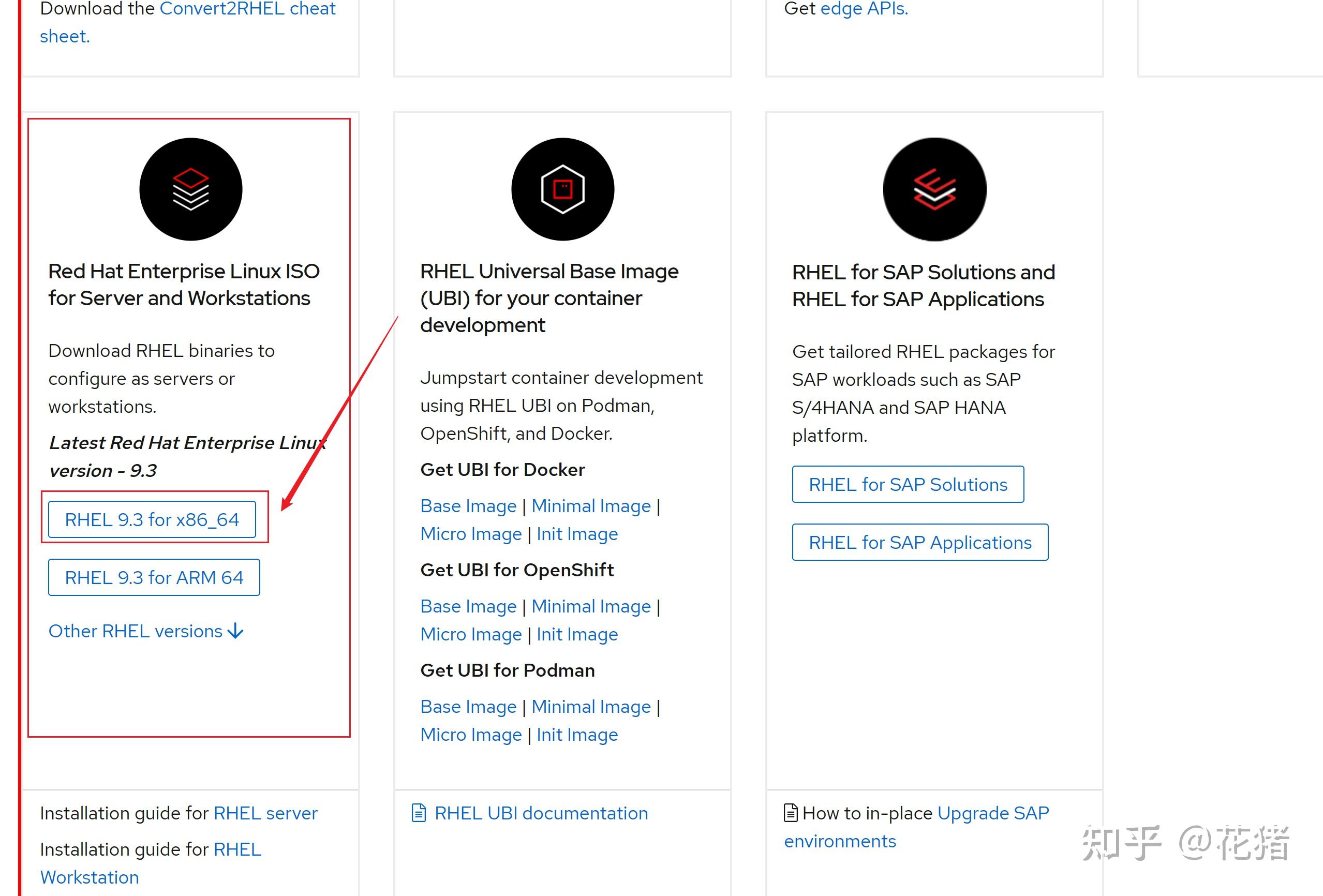Expand the Other RHEL versions list
The width and height of the screenshot is (1323, 896).
pyautogui.click(x=145, y=631)
